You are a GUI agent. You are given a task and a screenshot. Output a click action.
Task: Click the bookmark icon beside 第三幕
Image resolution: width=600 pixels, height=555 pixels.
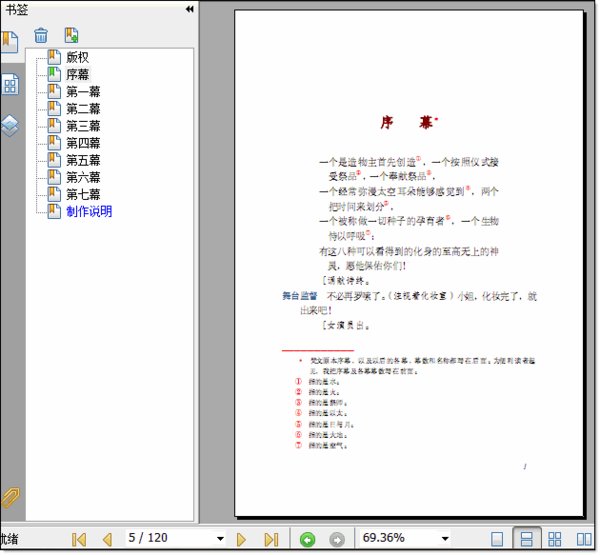tap(54, 126)
